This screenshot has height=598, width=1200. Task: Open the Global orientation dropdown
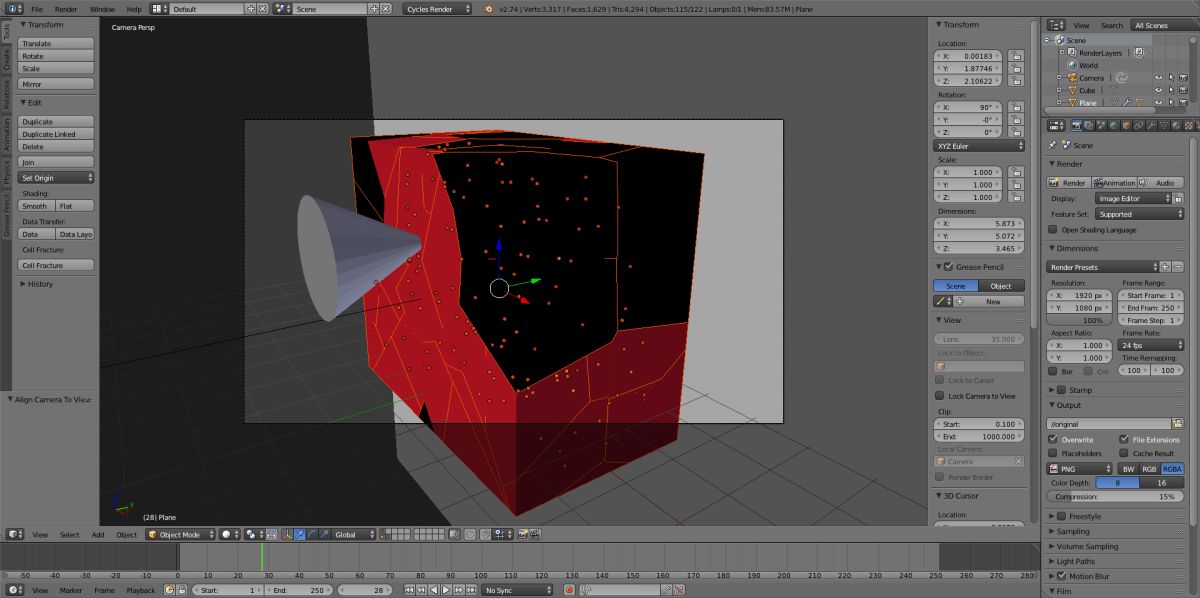point(354,534)
